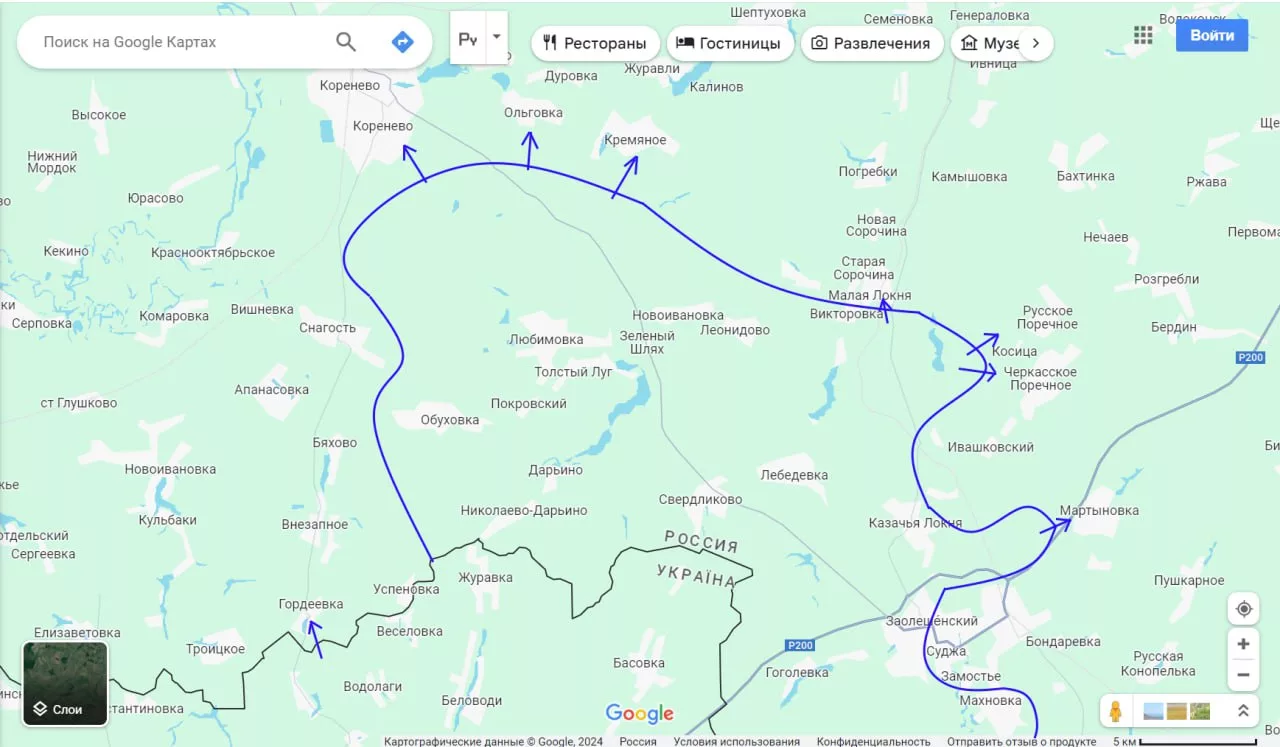Click the Погребки village label

point(868,172)
